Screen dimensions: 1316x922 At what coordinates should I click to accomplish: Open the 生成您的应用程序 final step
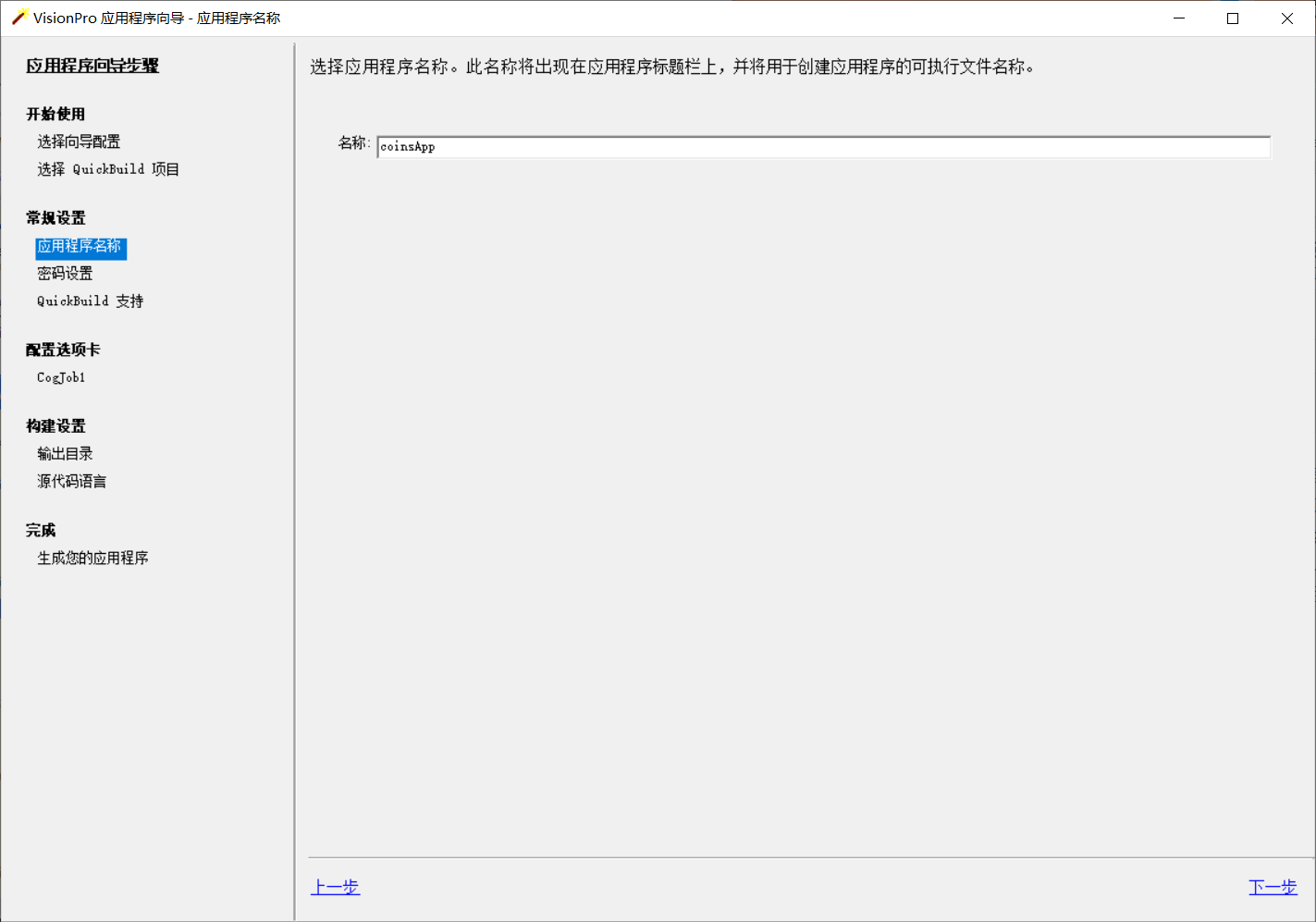pos(92,557)
